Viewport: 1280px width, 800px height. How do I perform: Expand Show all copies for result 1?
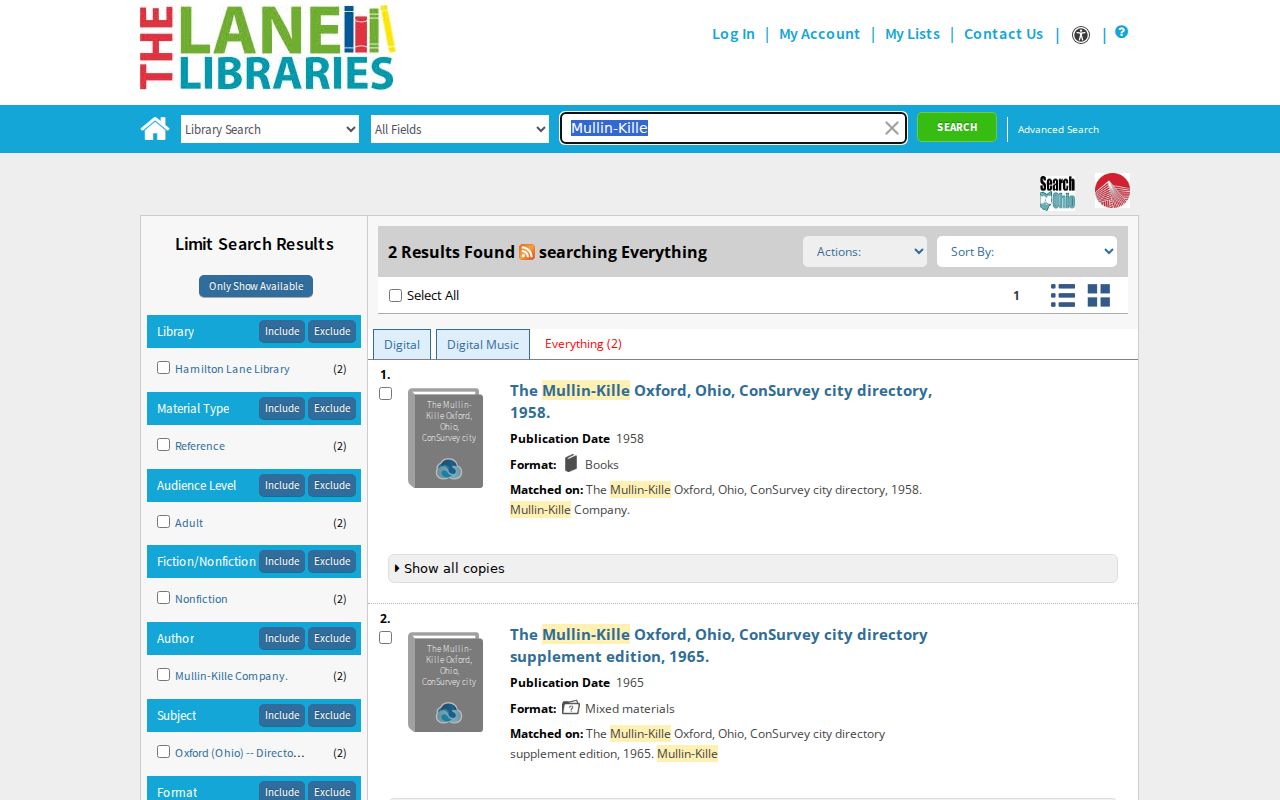[x=752, y=568]
